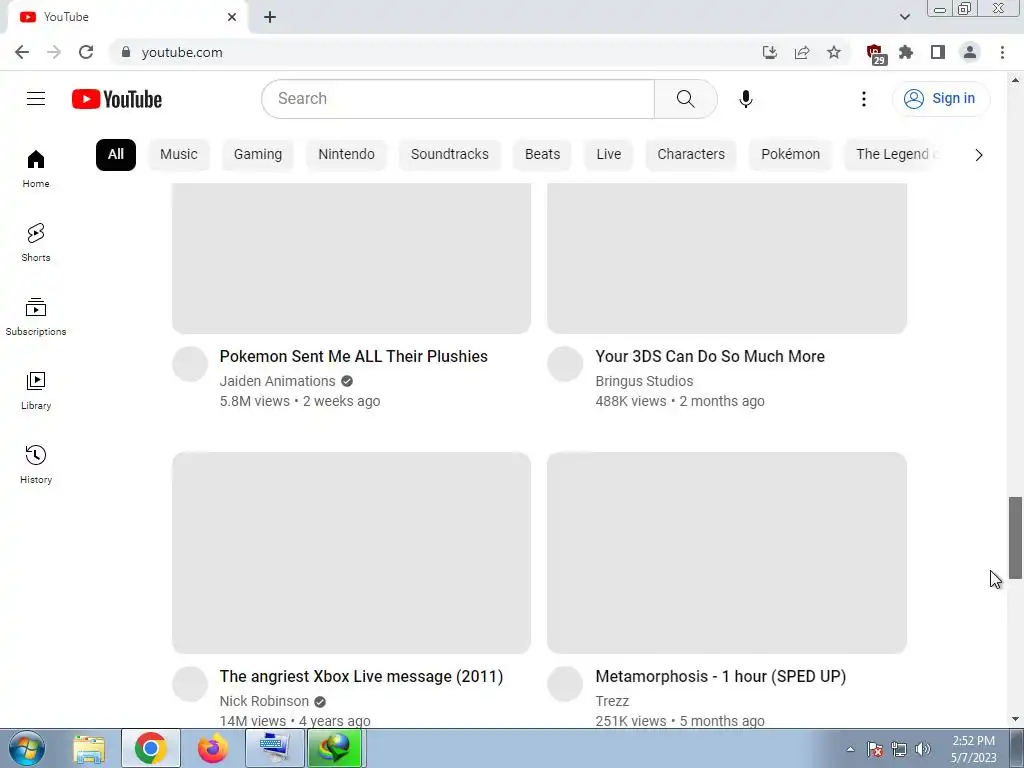Screen dimensions: 1024x768
Task: Open the YouTube guide hamburger menu
Action: click(36, 99)
